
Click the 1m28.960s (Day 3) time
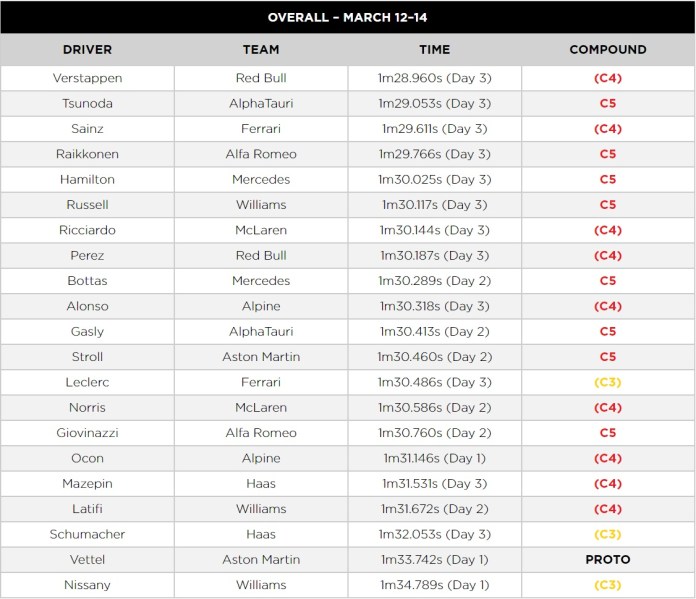(x=435, y=78)
